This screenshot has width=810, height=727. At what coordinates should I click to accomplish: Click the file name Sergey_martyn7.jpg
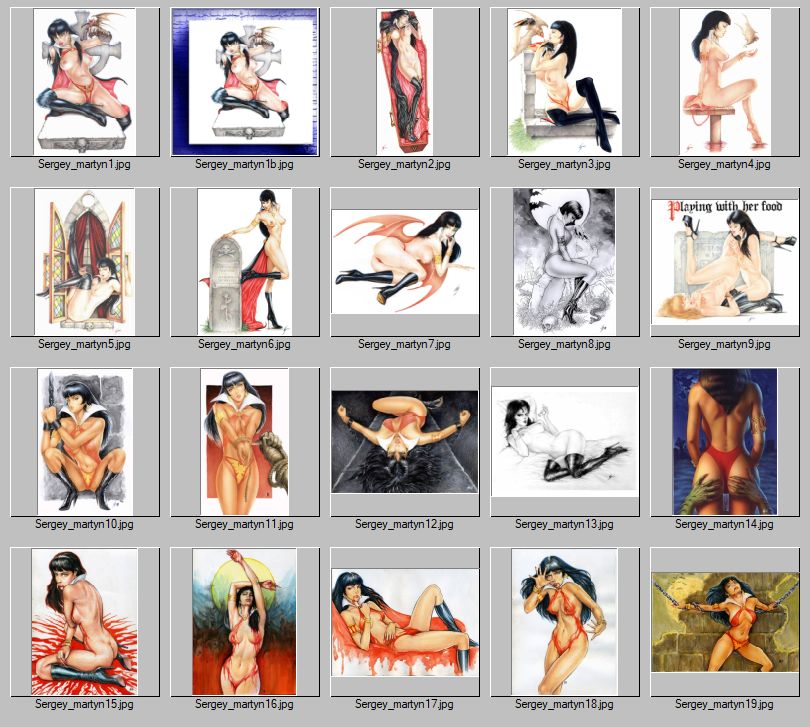pyautogui.click(x=404, y=344)
